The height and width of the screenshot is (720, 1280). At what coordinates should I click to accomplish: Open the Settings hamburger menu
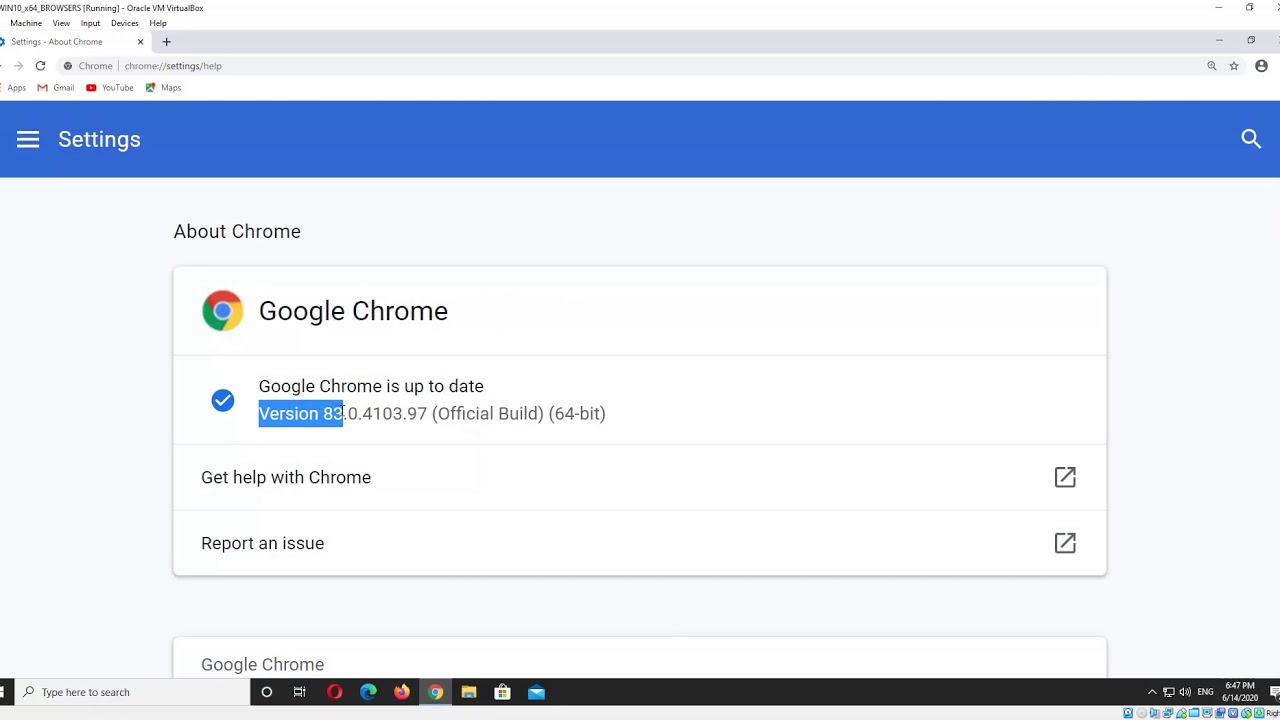pyautogui.click(x=28, y=139)
